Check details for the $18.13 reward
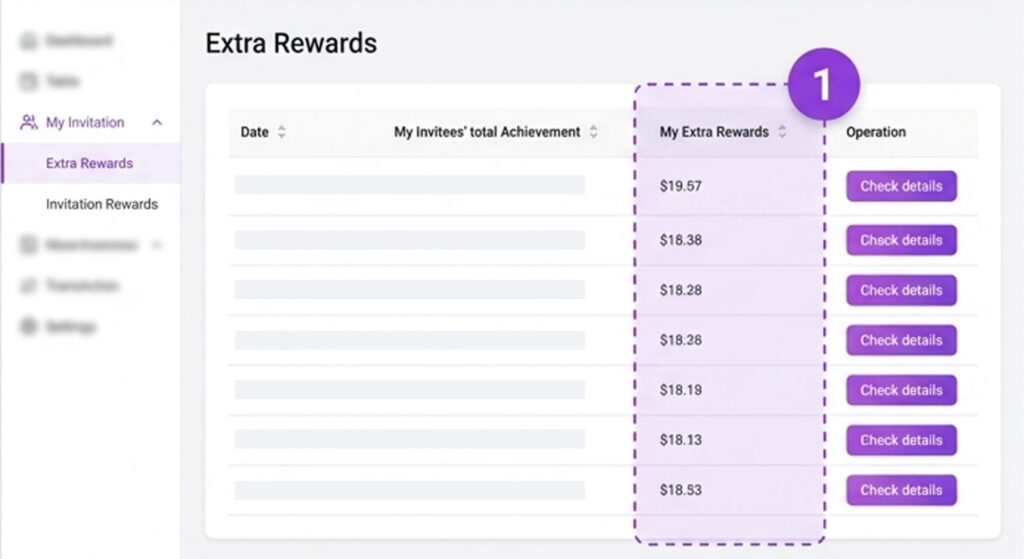This screenshot has height=559, width=1024. (x=901, y=440)
